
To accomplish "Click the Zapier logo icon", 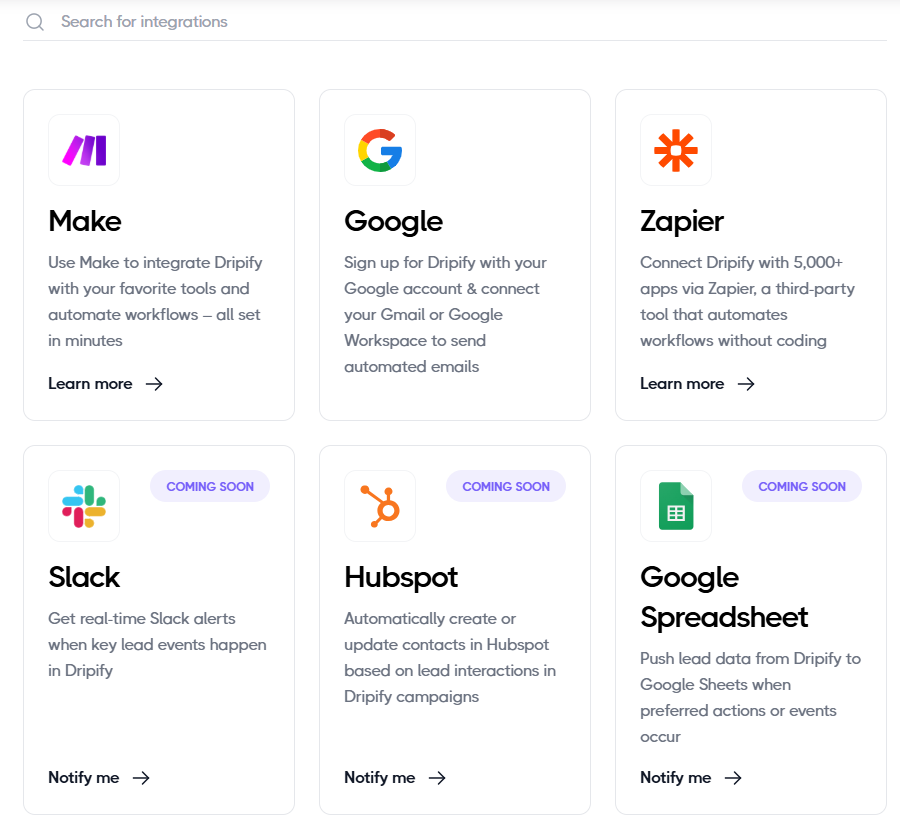I will [x=676, y=150].
